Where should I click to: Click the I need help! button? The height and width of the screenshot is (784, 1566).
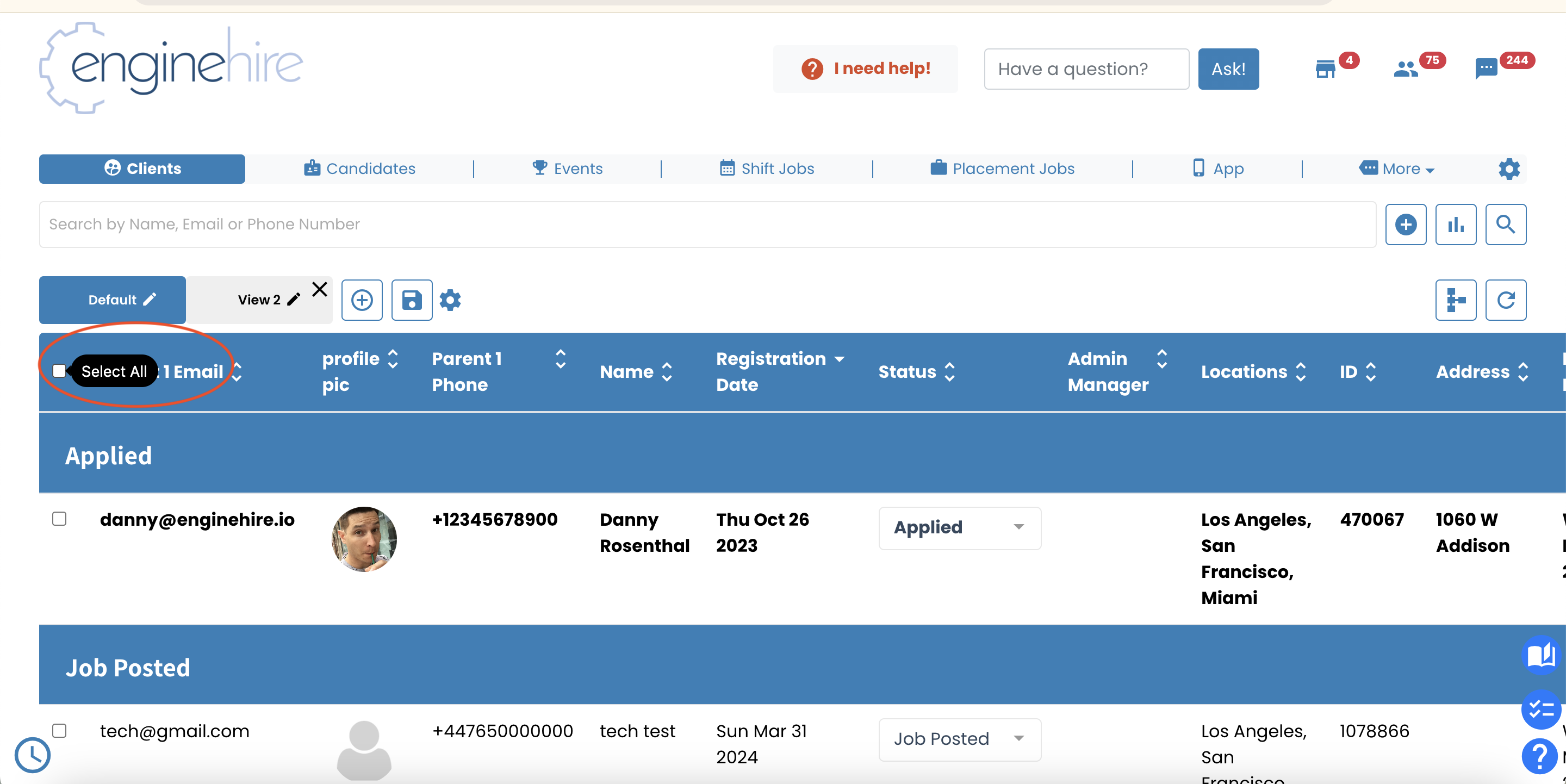(x=865, y=69)
